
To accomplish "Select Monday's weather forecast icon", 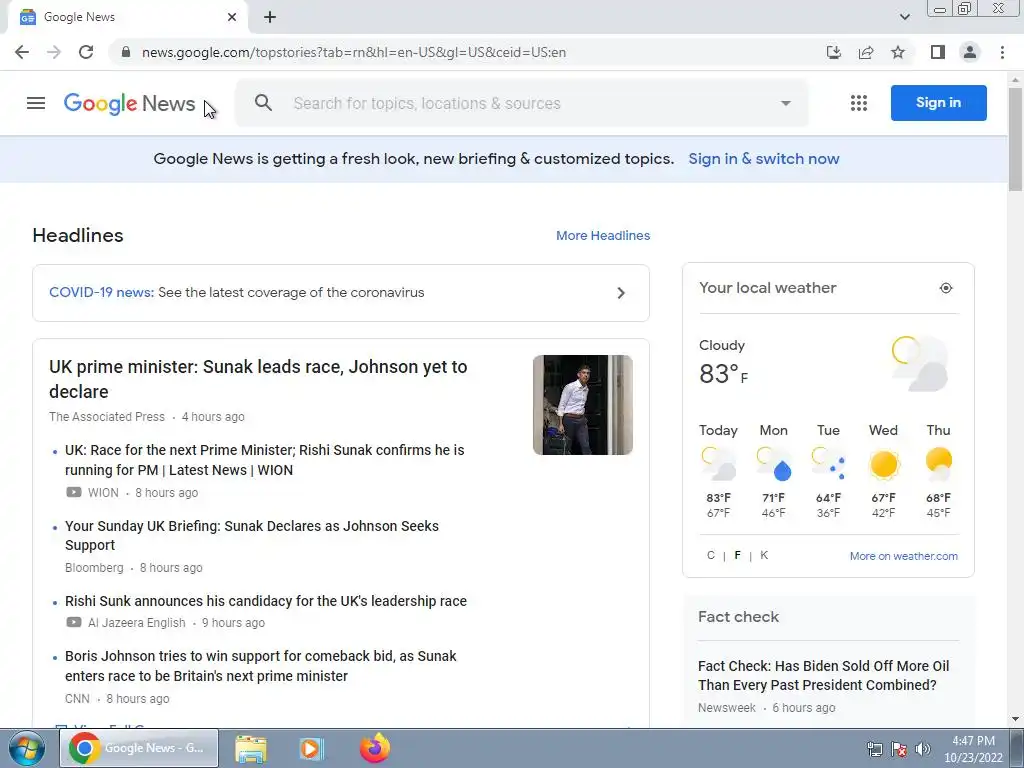I will click(x=774, y=463).
